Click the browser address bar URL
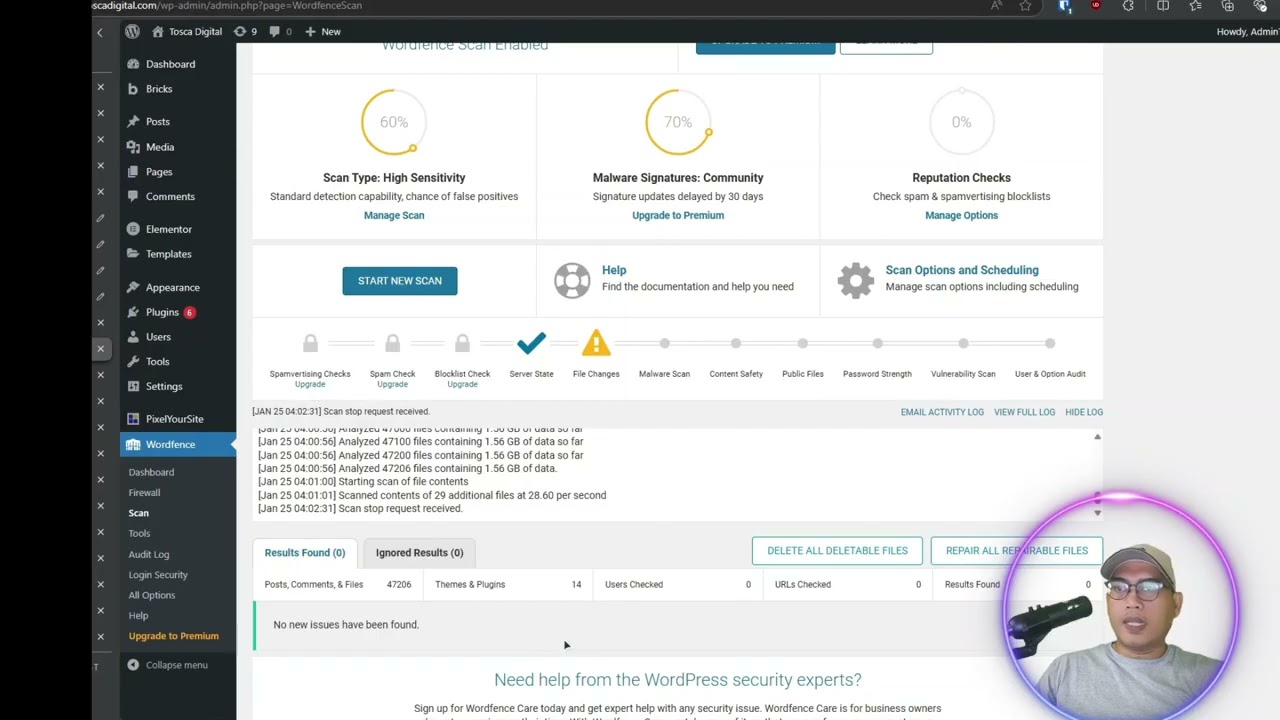1280x720 pixels. (x=228, y=6)
